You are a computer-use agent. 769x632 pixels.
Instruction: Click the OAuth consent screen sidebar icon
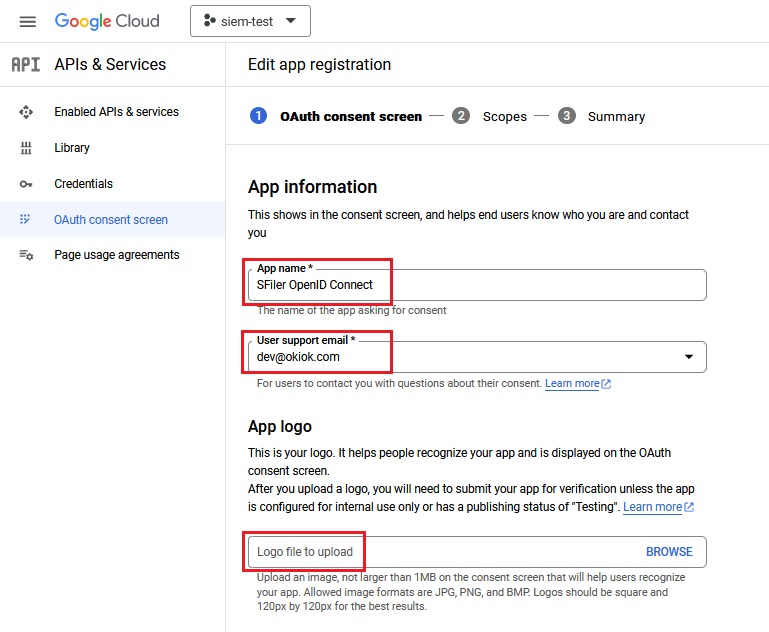(25, 219)
